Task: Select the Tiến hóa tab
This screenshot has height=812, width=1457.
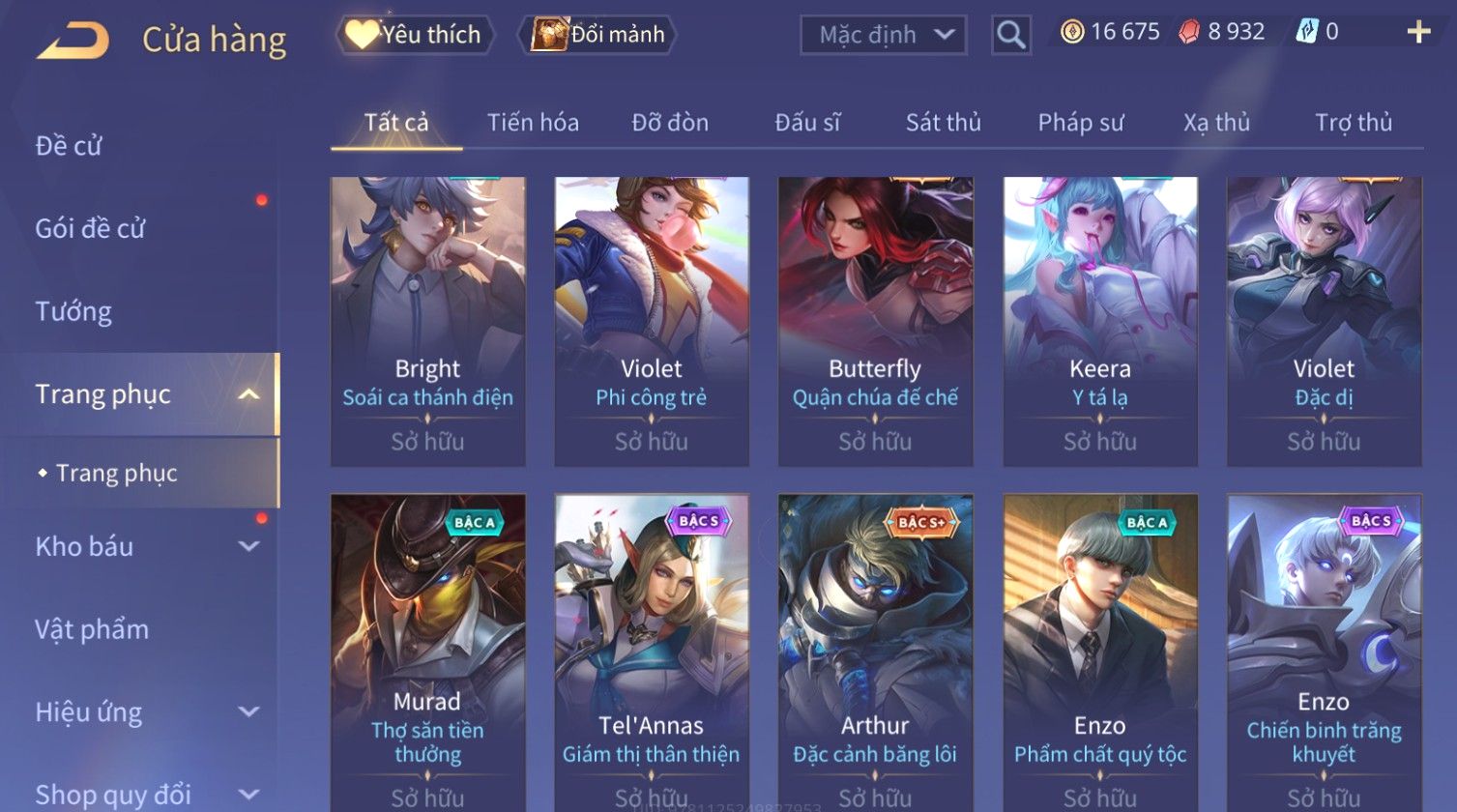Action: pyautogui.click(x=533, y=123)
